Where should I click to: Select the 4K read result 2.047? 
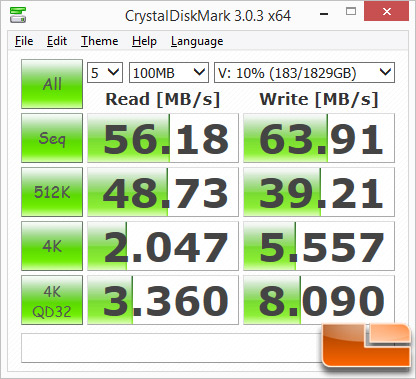click(x=163, y=246)
